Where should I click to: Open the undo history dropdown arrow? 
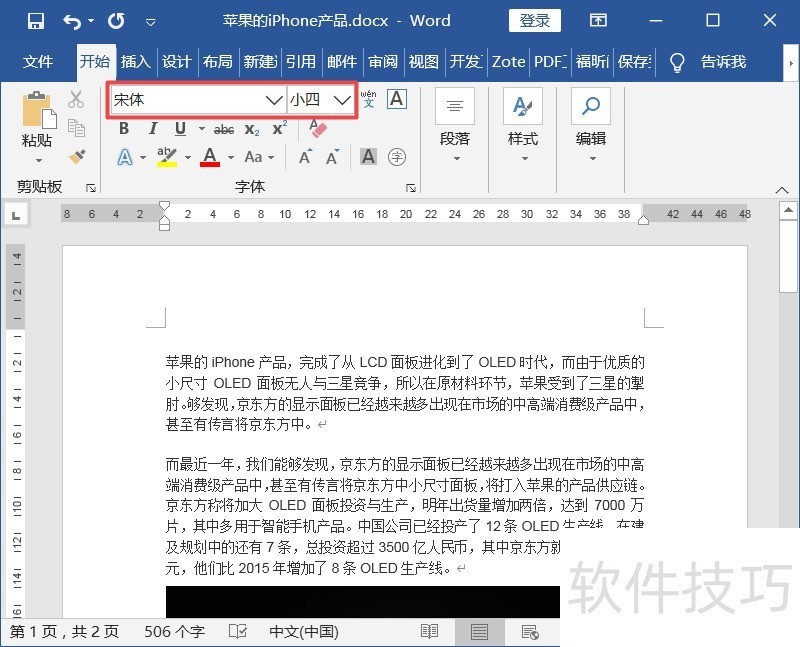91,21
